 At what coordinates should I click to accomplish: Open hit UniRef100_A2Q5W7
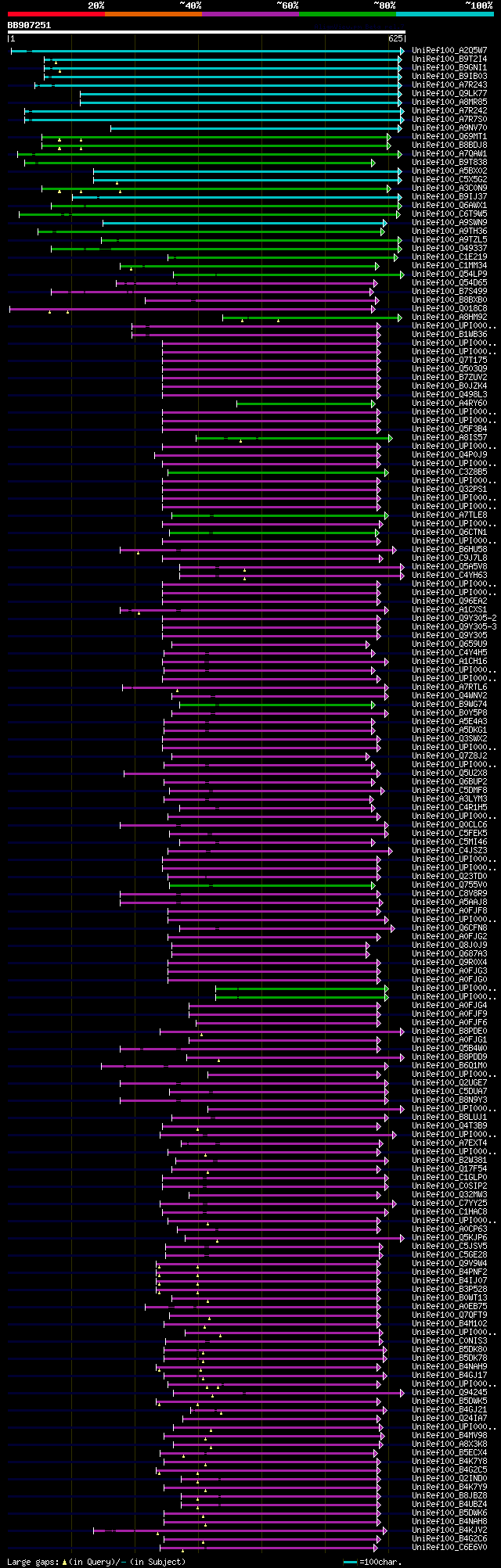coord(449,51)
